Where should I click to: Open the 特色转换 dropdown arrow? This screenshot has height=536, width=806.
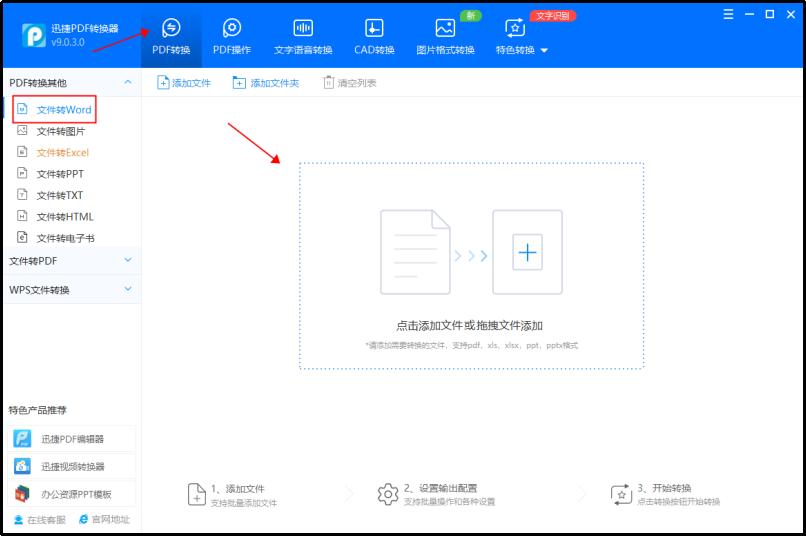[x=544, y=50]
